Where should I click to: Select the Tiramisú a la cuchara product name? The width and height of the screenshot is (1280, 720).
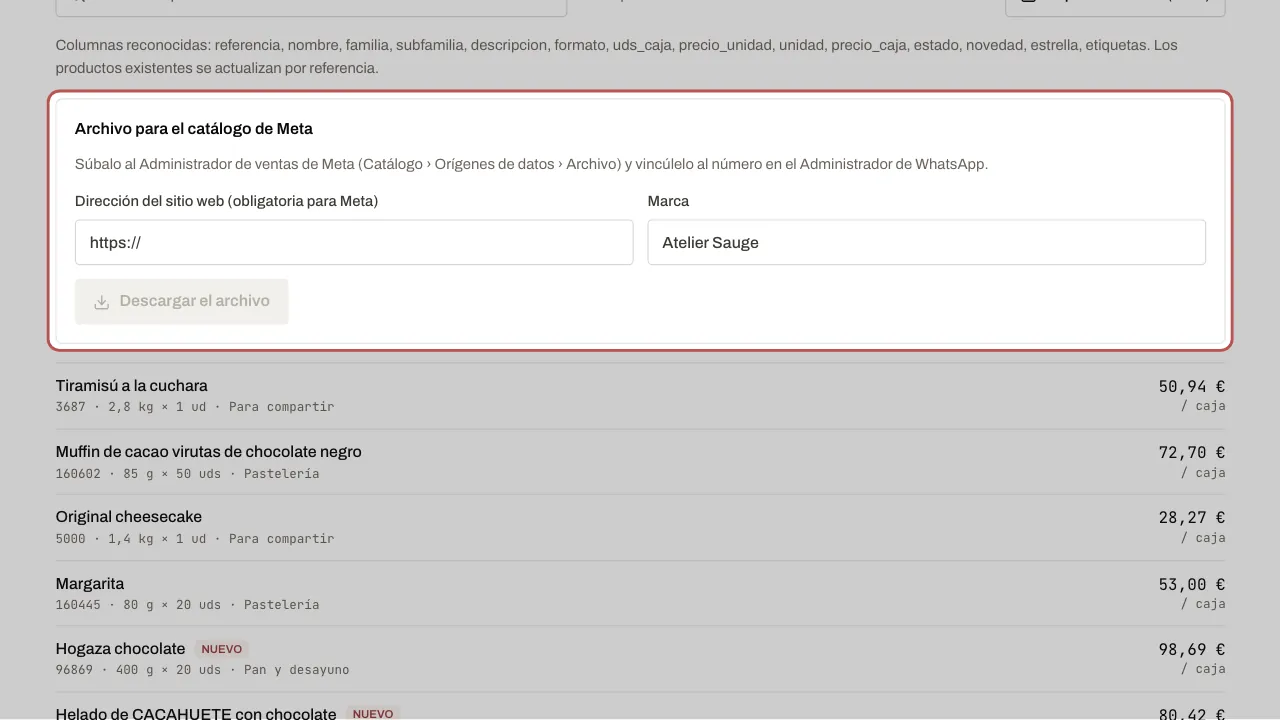(x=132, y=386)
